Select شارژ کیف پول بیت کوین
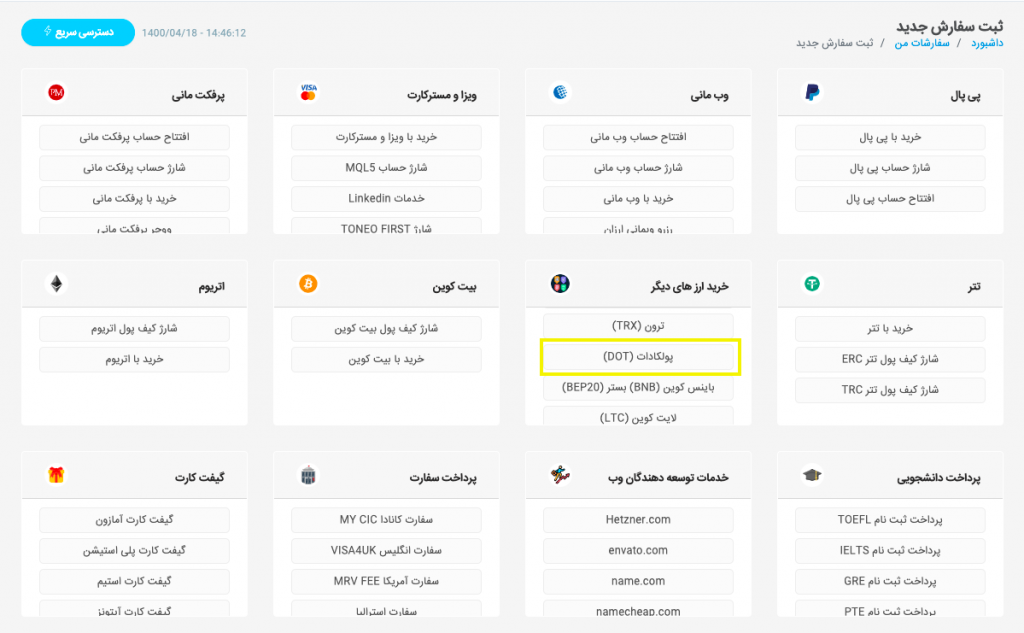 (386, 329)
